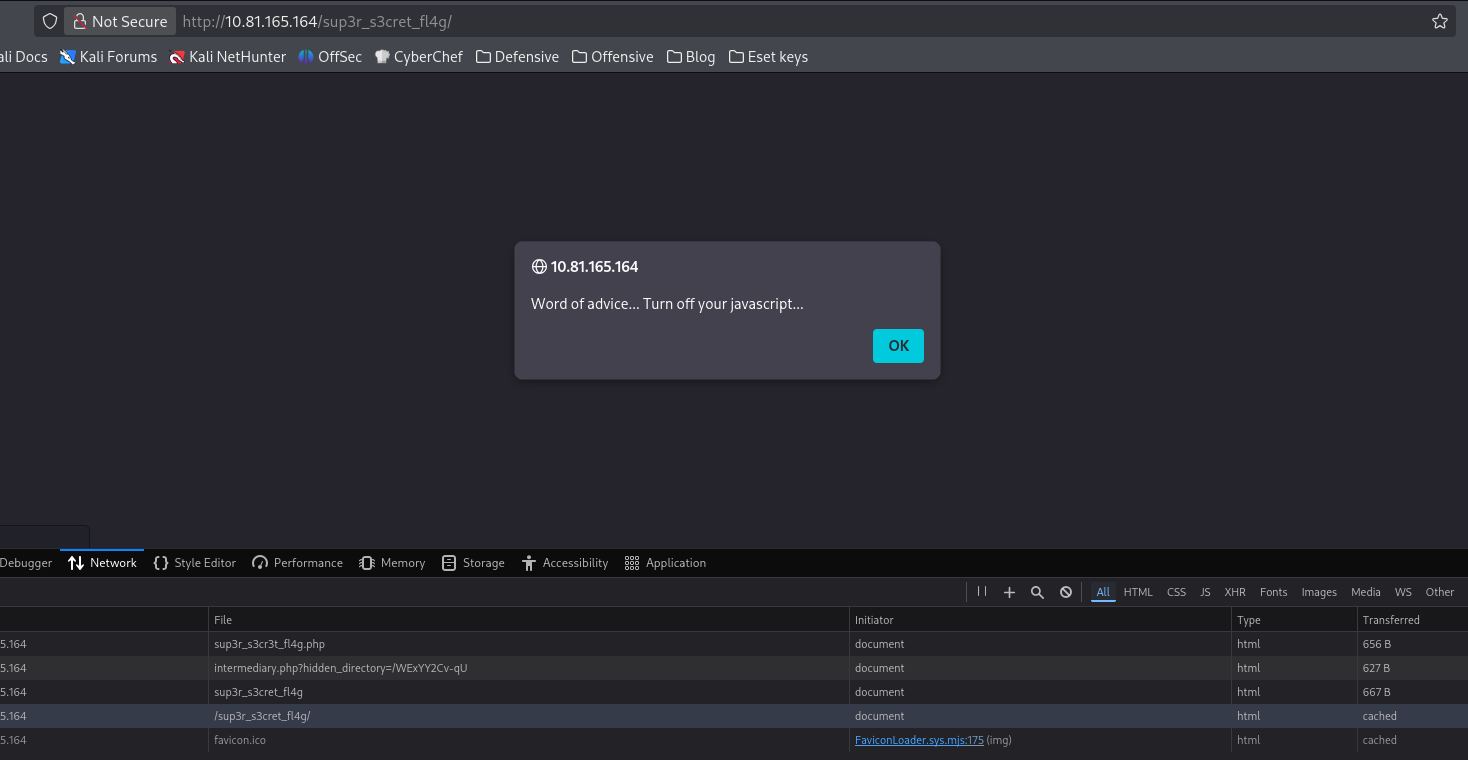The width and height of the screenshot is (1468, 760).
Task: Click the shield tracking protection icon
Action: [49, 21]
